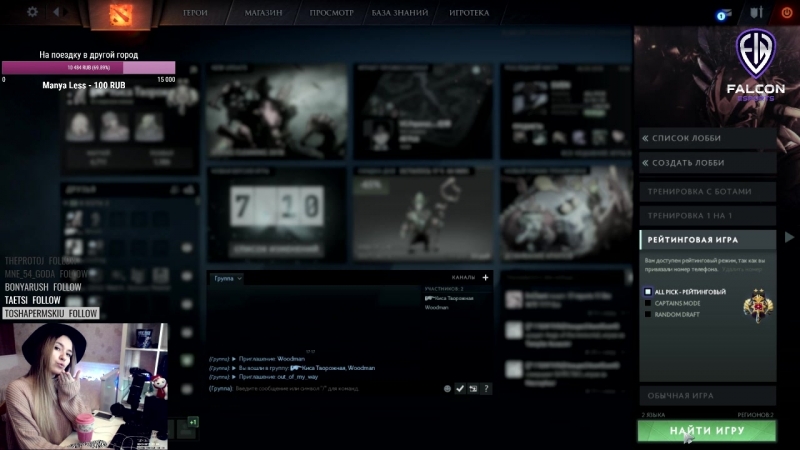Expand the Группа chat tab dropdown

pyautogui.click(x=226, y=278)
